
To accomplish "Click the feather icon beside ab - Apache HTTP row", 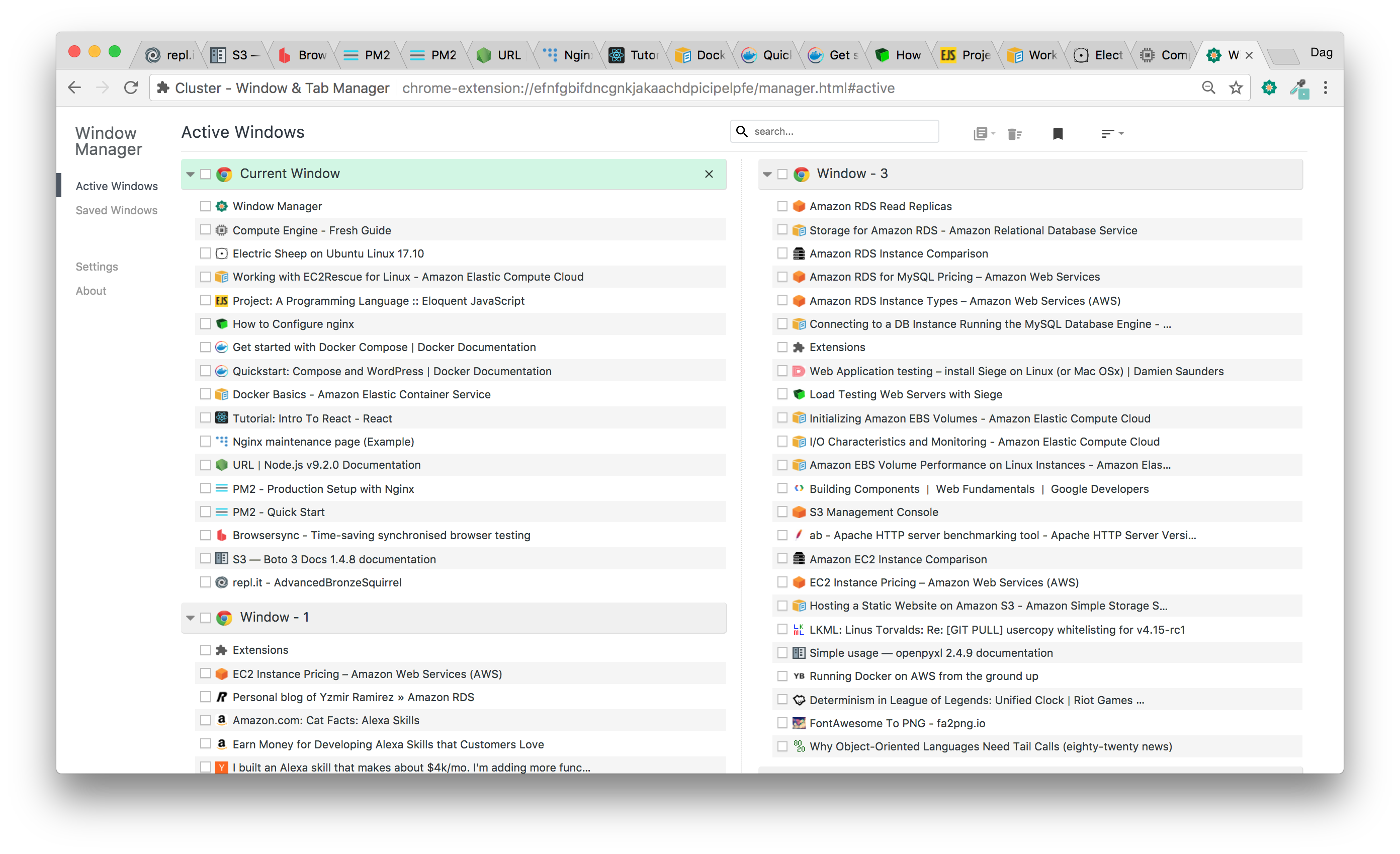I will [799, 535].
